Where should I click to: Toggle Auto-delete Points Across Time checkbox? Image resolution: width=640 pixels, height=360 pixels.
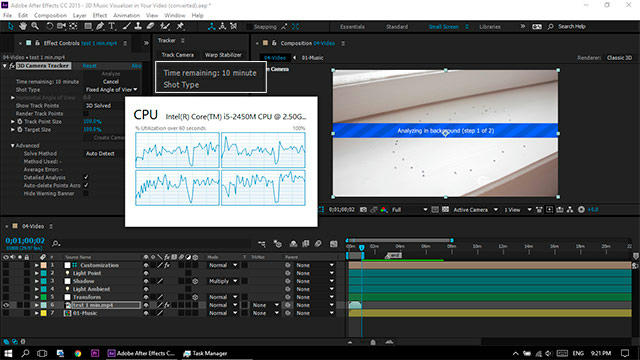[86, 185]
